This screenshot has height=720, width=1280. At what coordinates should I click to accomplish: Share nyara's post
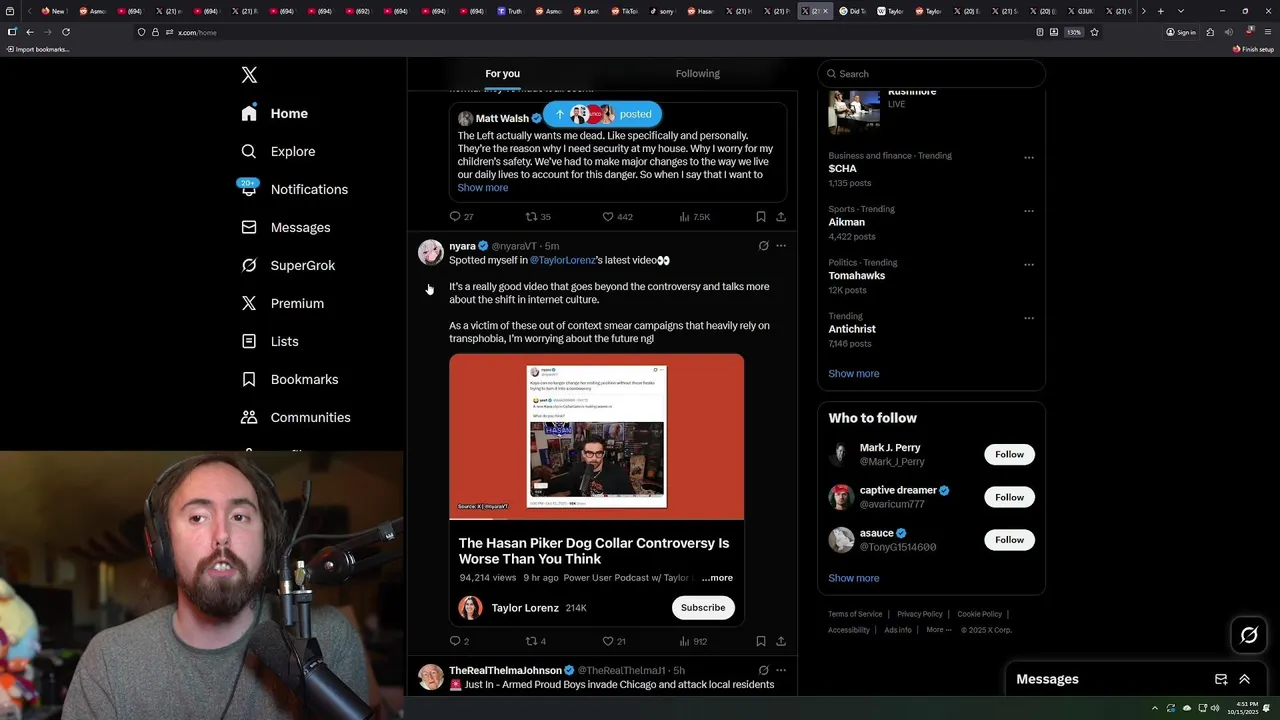pos(781,641)
